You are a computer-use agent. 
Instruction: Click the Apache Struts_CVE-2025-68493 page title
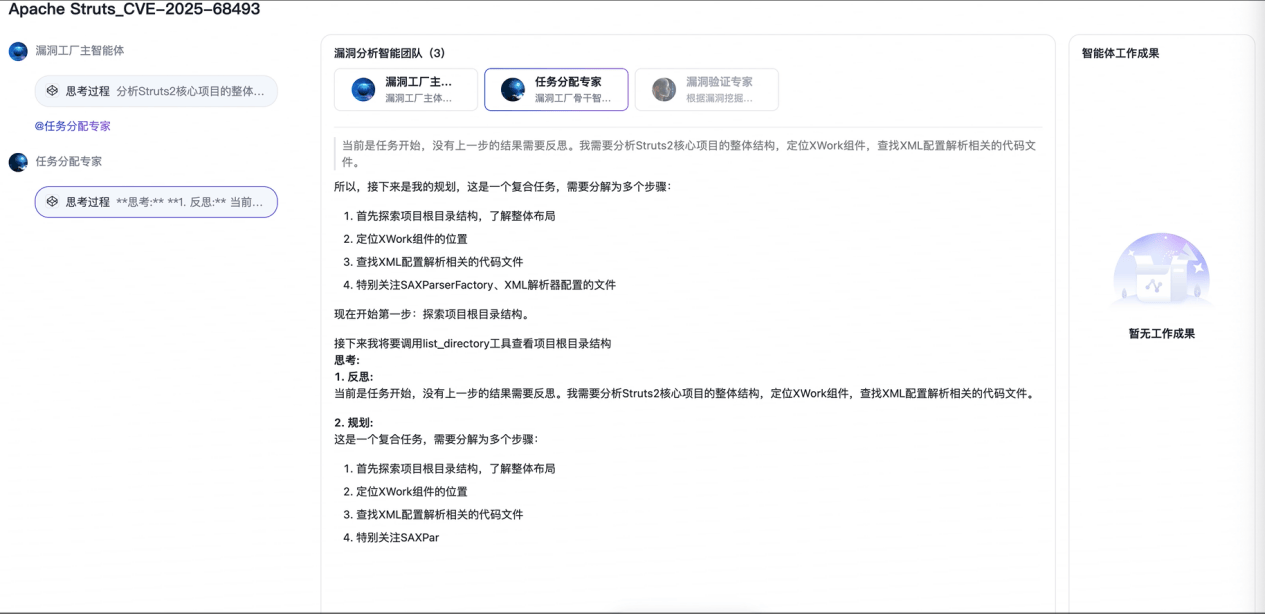(x=134, y=10)
